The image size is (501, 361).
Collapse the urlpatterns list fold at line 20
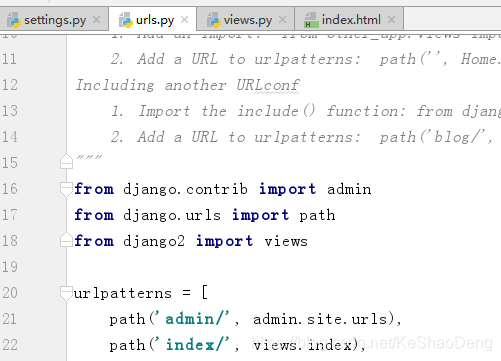[66, 293]
